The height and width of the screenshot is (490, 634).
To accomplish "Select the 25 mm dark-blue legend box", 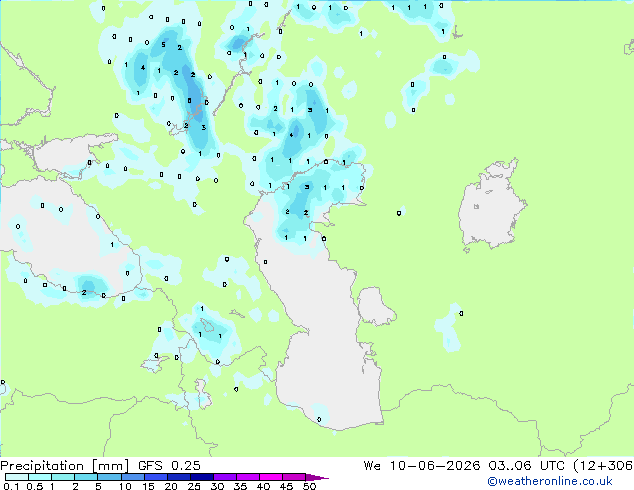I will click(x=201, y=477).
